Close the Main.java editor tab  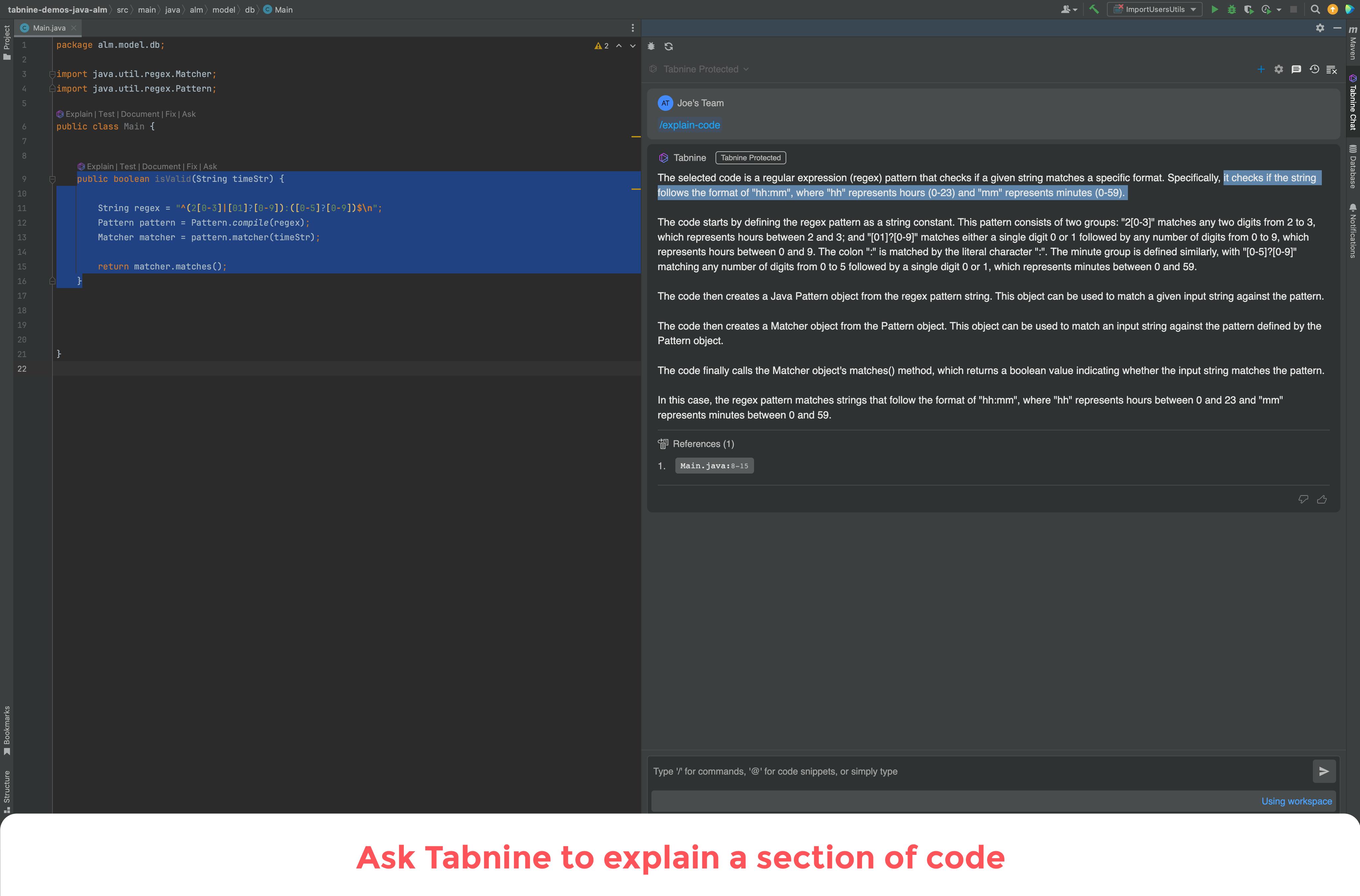point(74,28)
